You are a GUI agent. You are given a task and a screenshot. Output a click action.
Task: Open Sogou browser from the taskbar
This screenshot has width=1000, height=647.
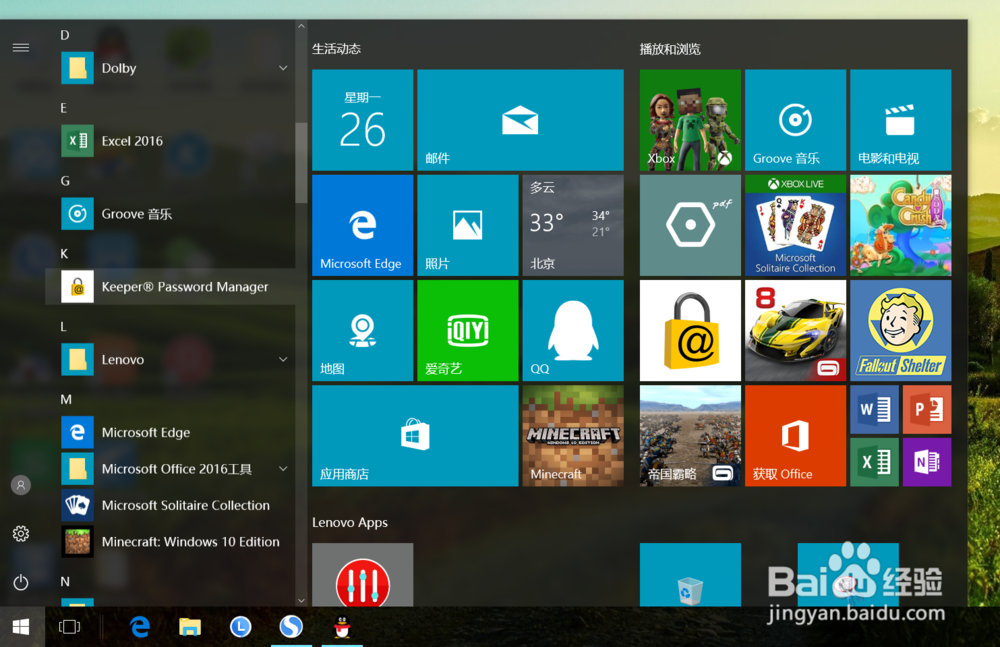(x=291, y=627)
